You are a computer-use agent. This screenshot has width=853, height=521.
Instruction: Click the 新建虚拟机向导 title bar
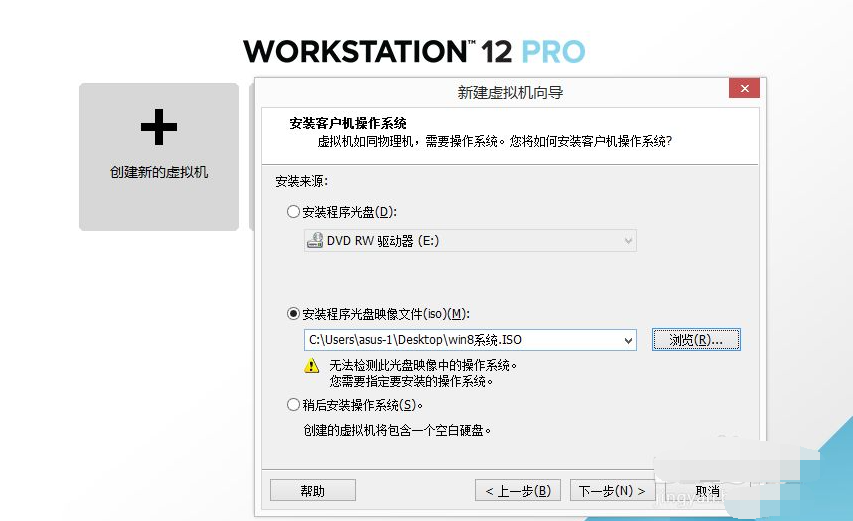[x=509, y=92]
